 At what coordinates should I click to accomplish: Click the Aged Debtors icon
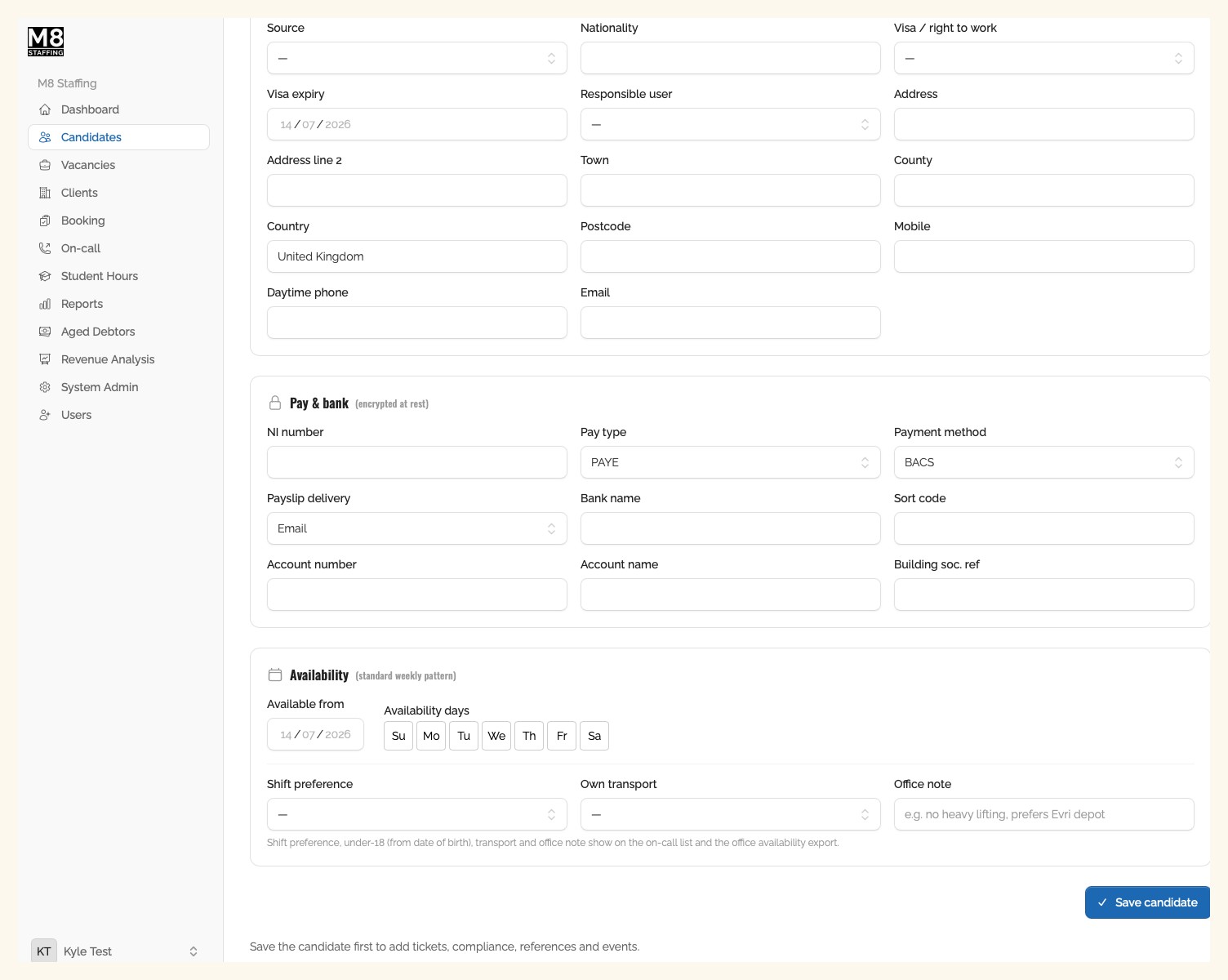click(x=45, y=332)
